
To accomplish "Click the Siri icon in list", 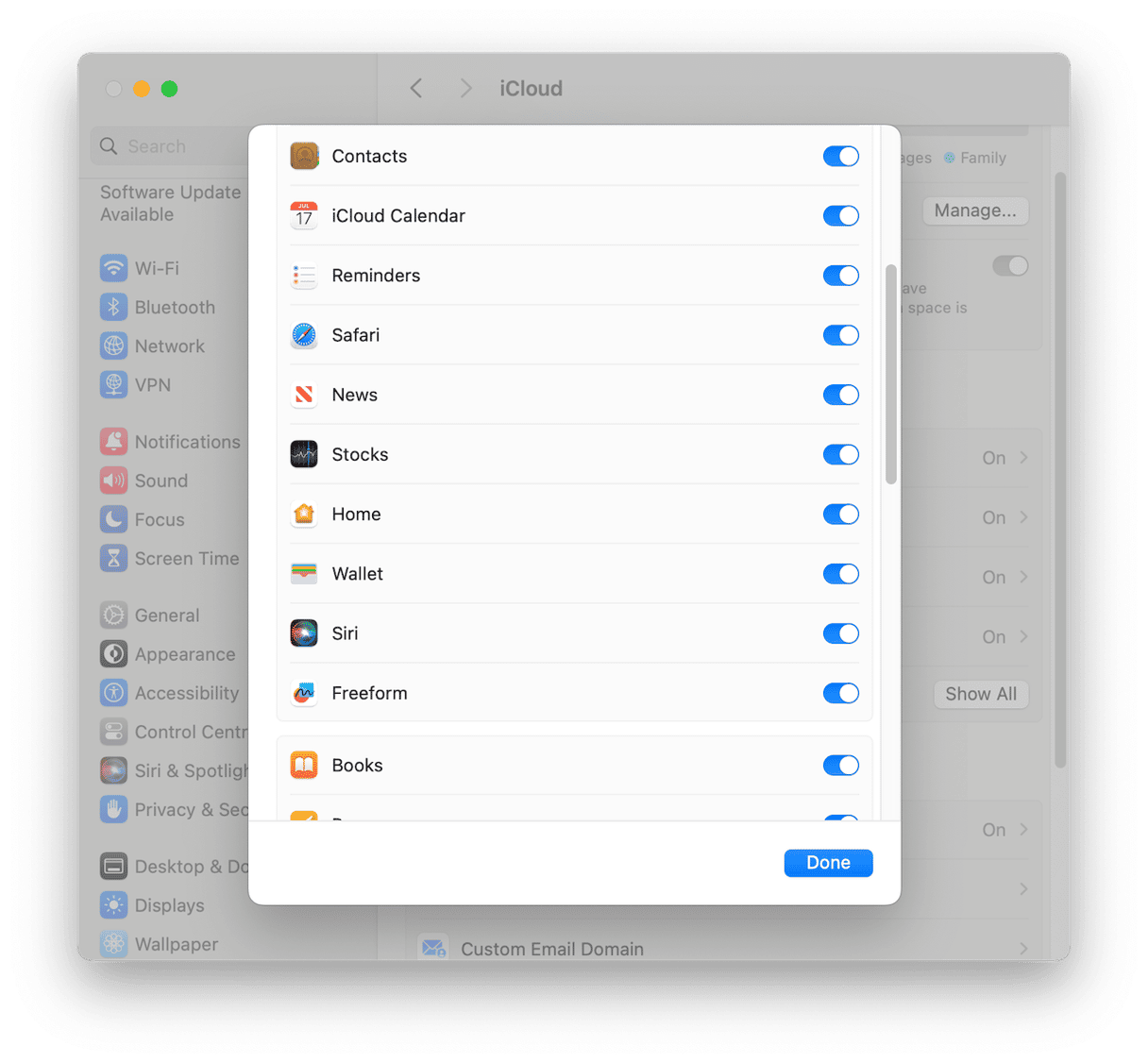I will (x=304, y=633).
